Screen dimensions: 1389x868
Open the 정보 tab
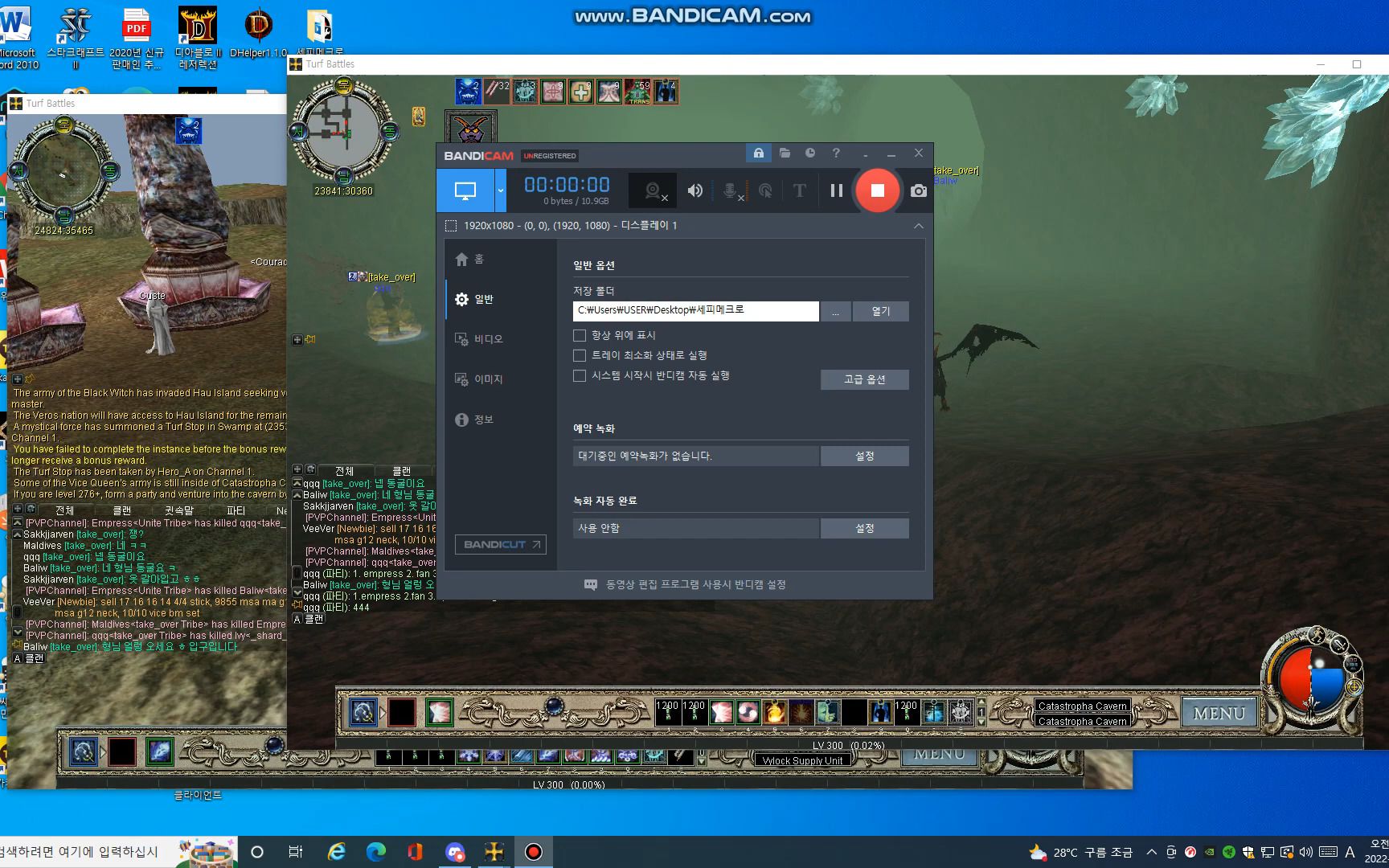click(x=501, y=420)
